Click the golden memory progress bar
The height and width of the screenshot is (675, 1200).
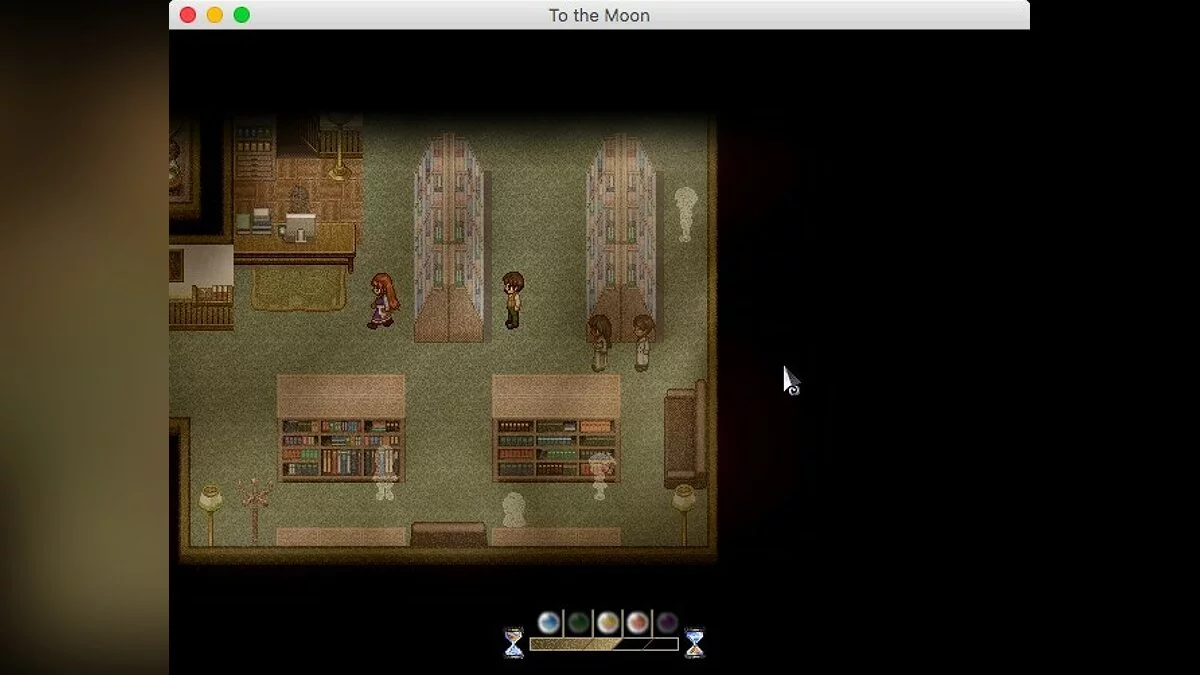(604, 644)
